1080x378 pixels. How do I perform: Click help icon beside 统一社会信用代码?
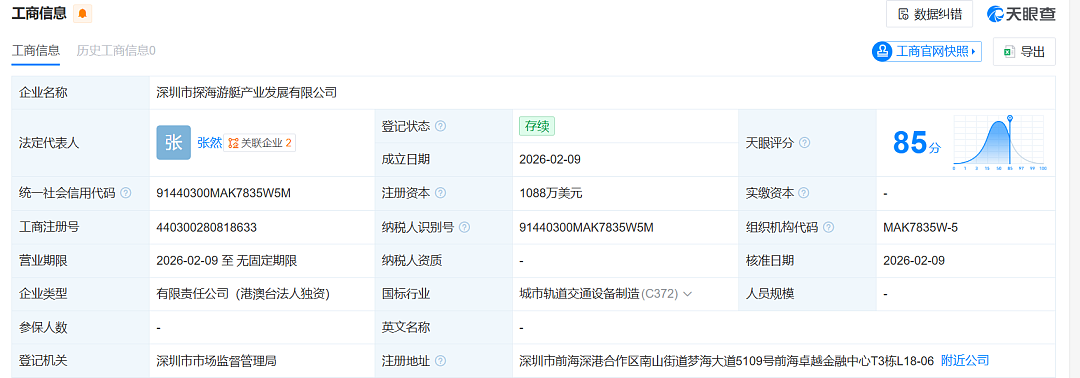coord(125,193)
